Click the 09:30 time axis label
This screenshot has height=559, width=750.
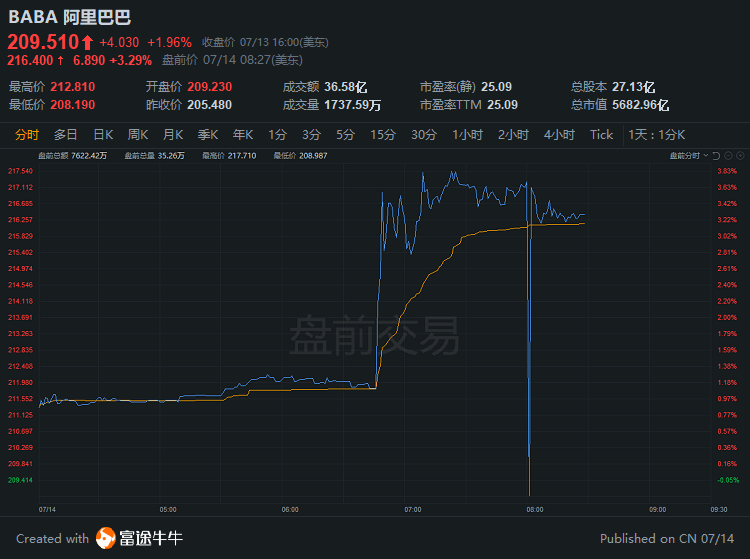(719, 510)
